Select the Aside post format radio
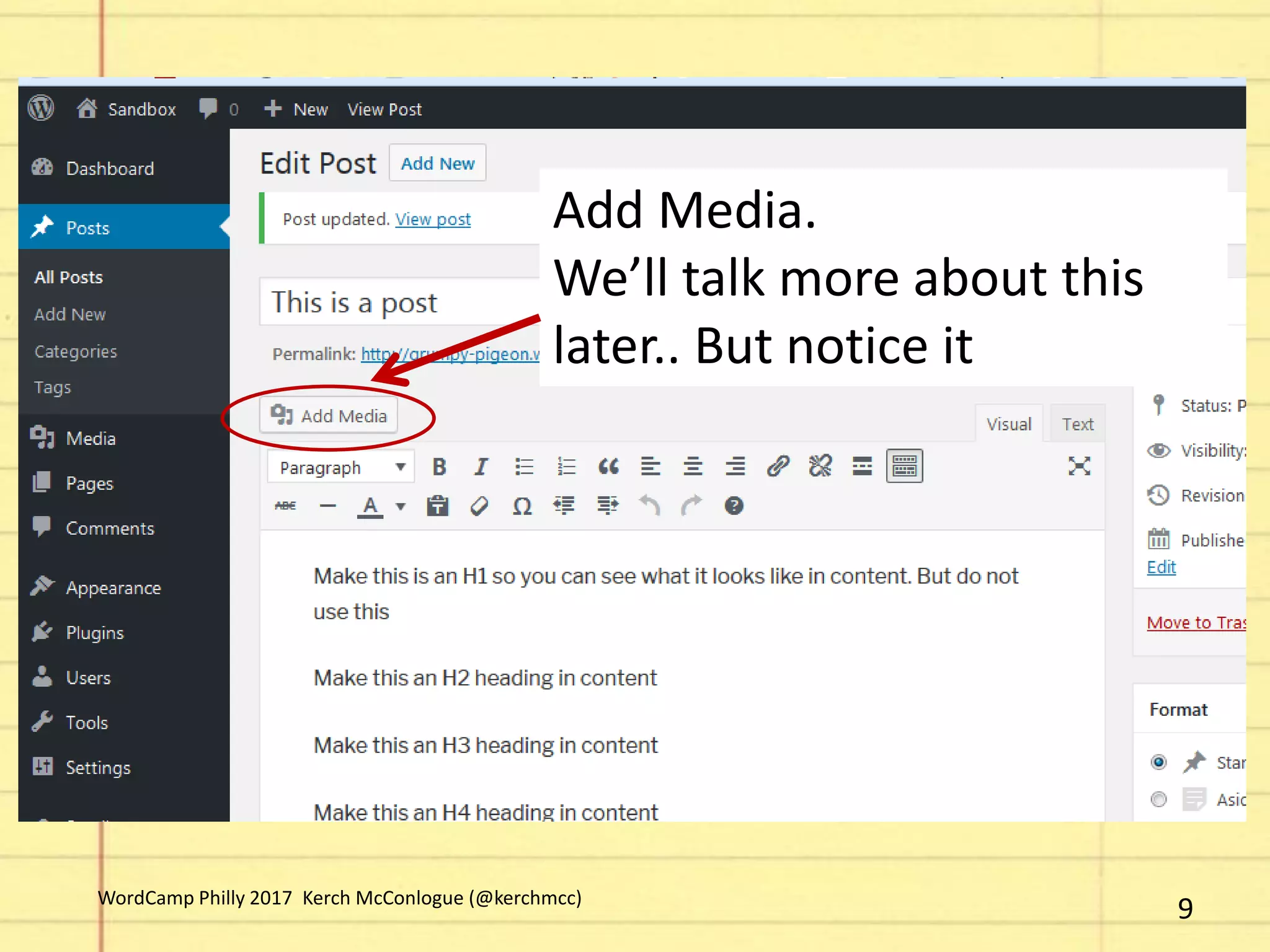Image resolution: width=1270 pixels, height=952 pixels. click(1158, 800)
